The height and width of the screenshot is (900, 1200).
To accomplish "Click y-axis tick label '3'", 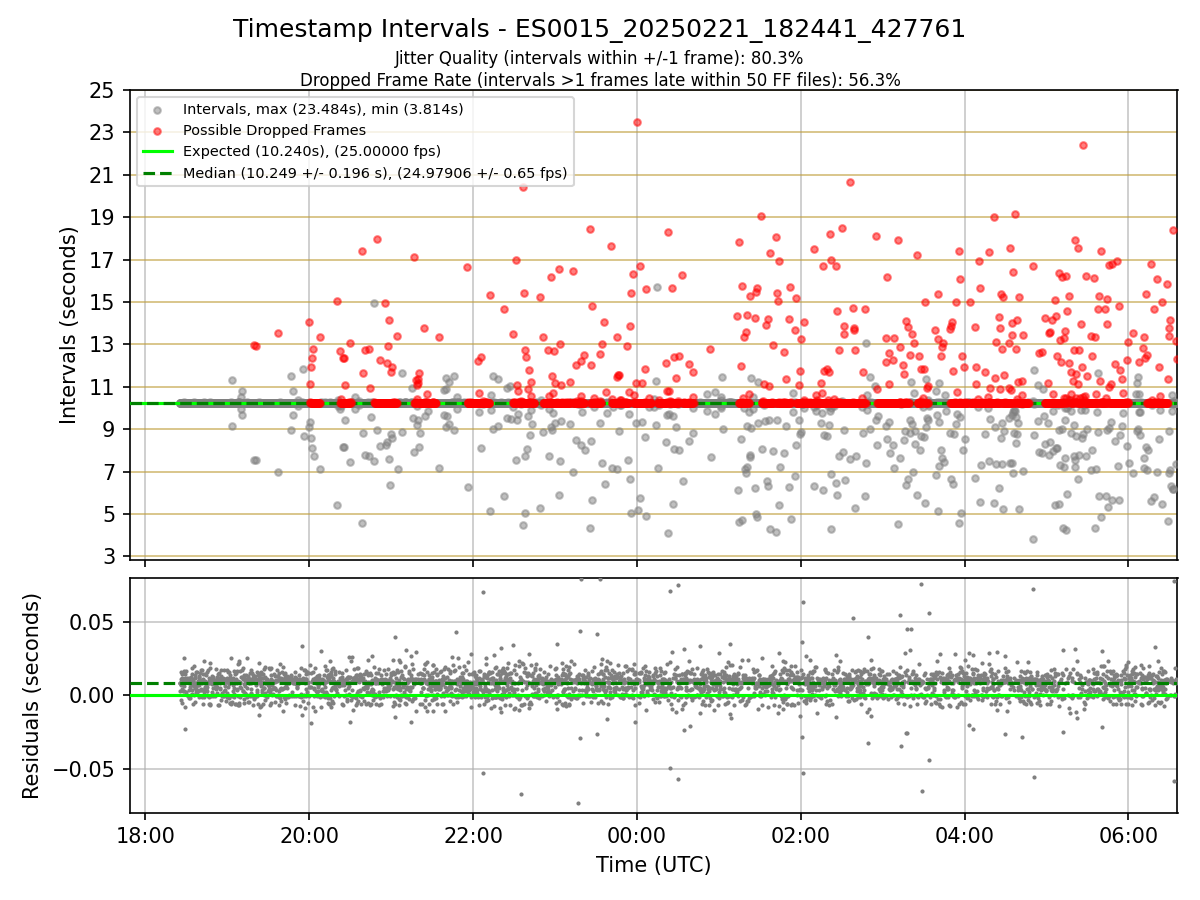I will [108, 556].
